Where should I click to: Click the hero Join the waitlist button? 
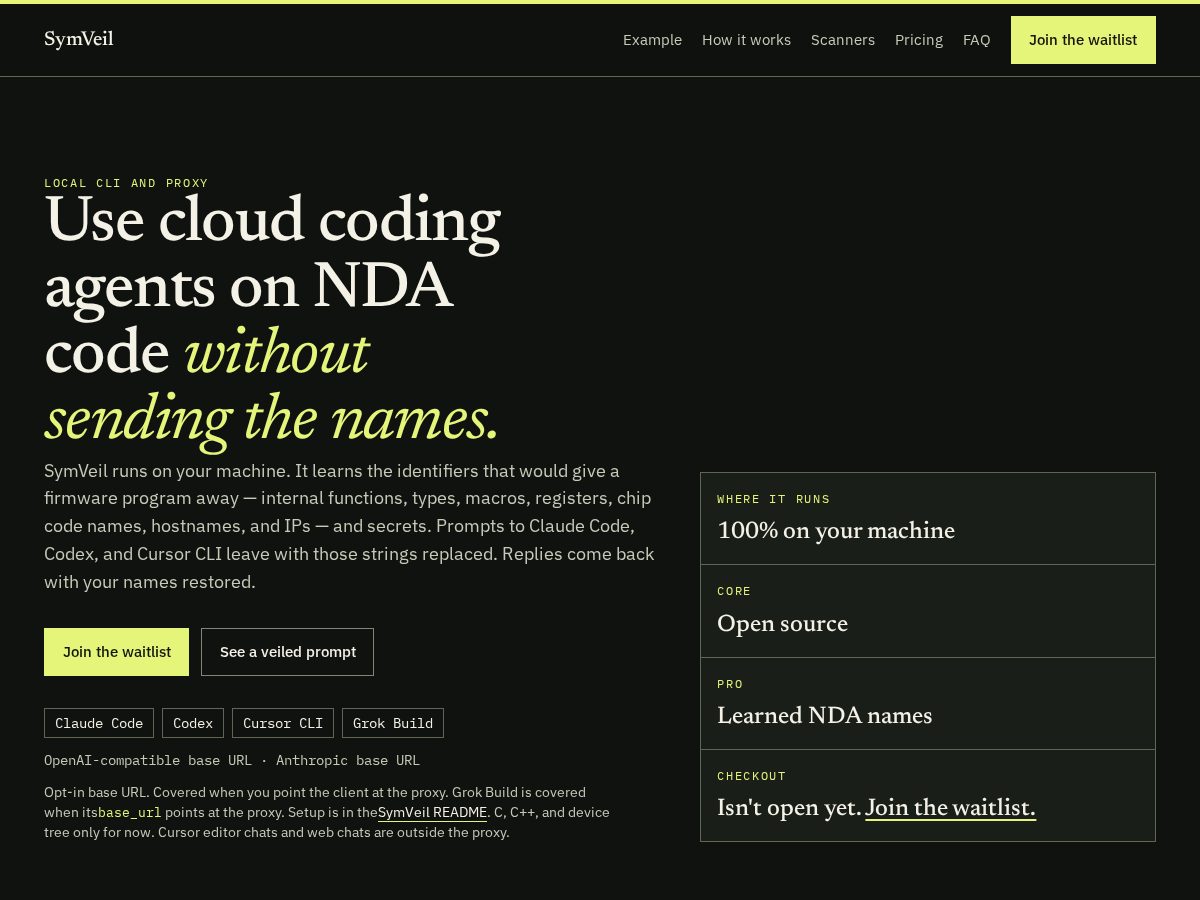pyautogui.click(x=116, y=652)
